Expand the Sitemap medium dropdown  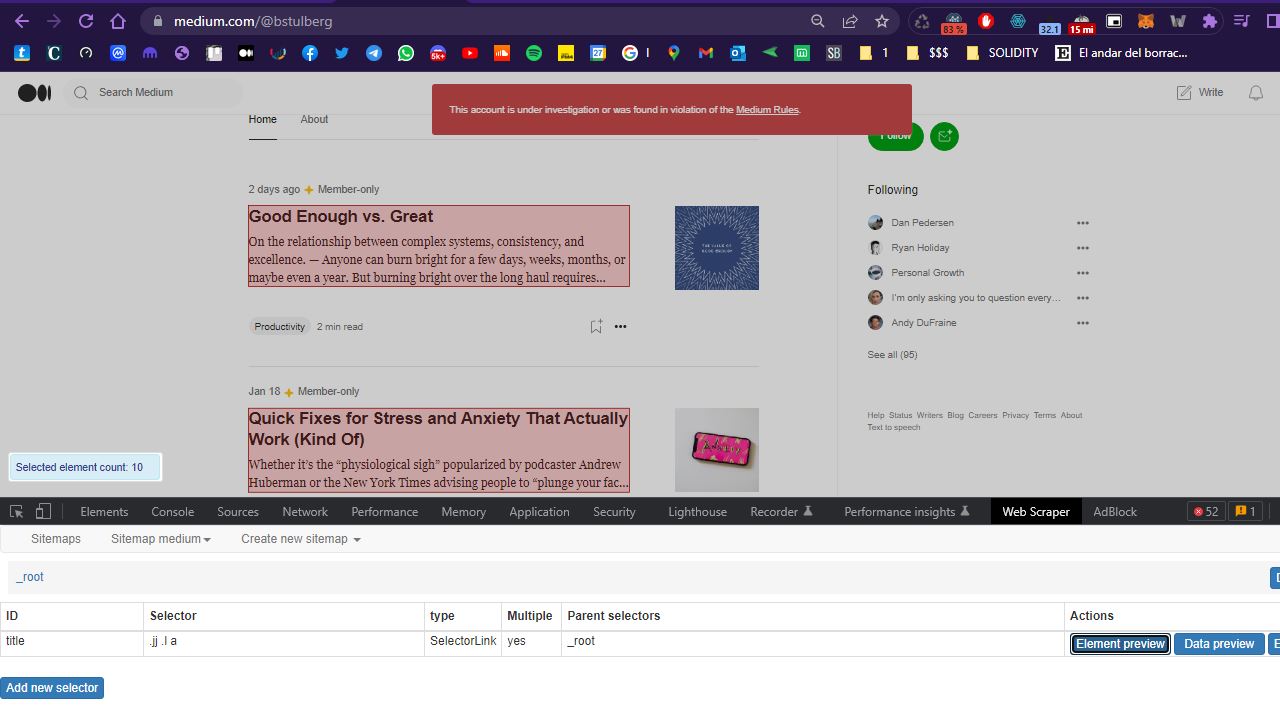(160, 539)
